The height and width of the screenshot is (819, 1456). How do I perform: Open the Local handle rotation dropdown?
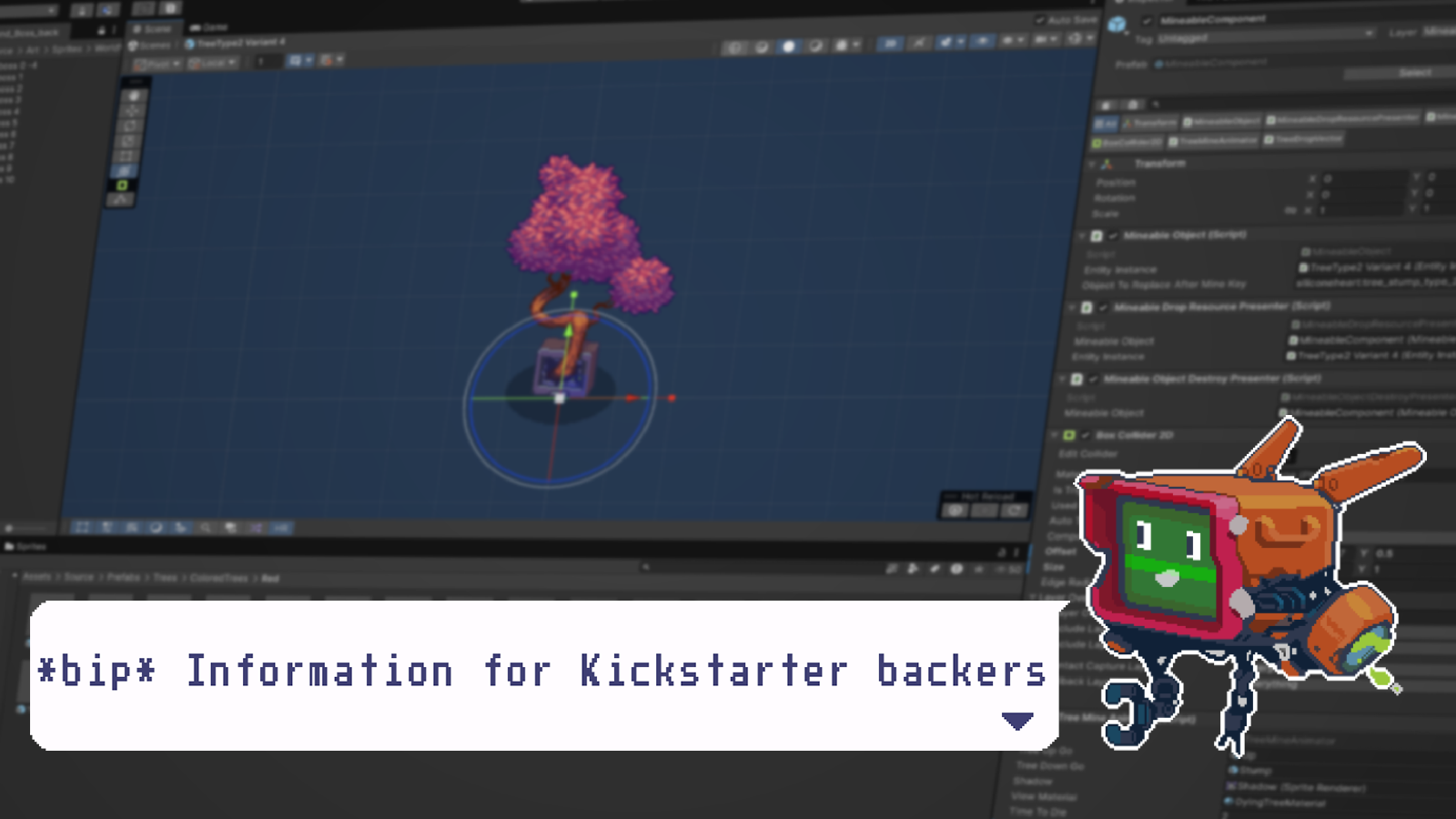213,63
